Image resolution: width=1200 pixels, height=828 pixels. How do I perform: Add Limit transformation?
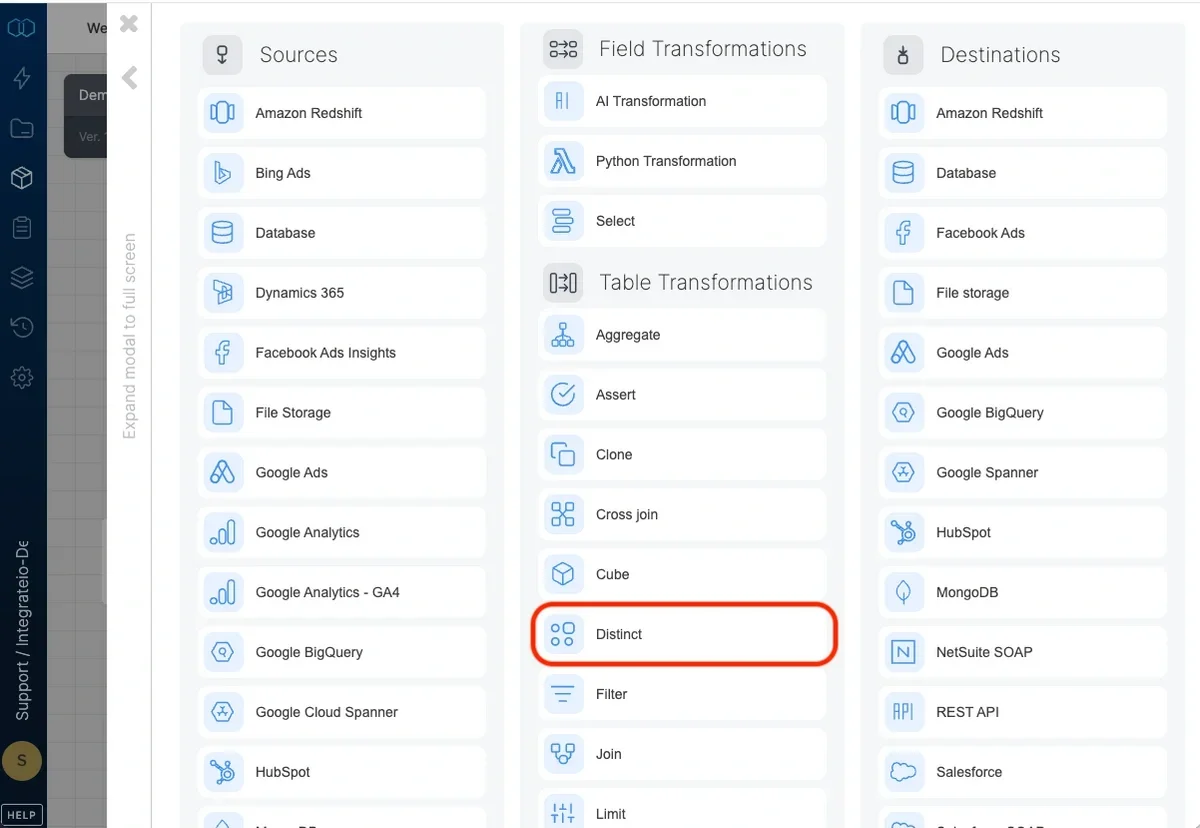coord(683,809)
